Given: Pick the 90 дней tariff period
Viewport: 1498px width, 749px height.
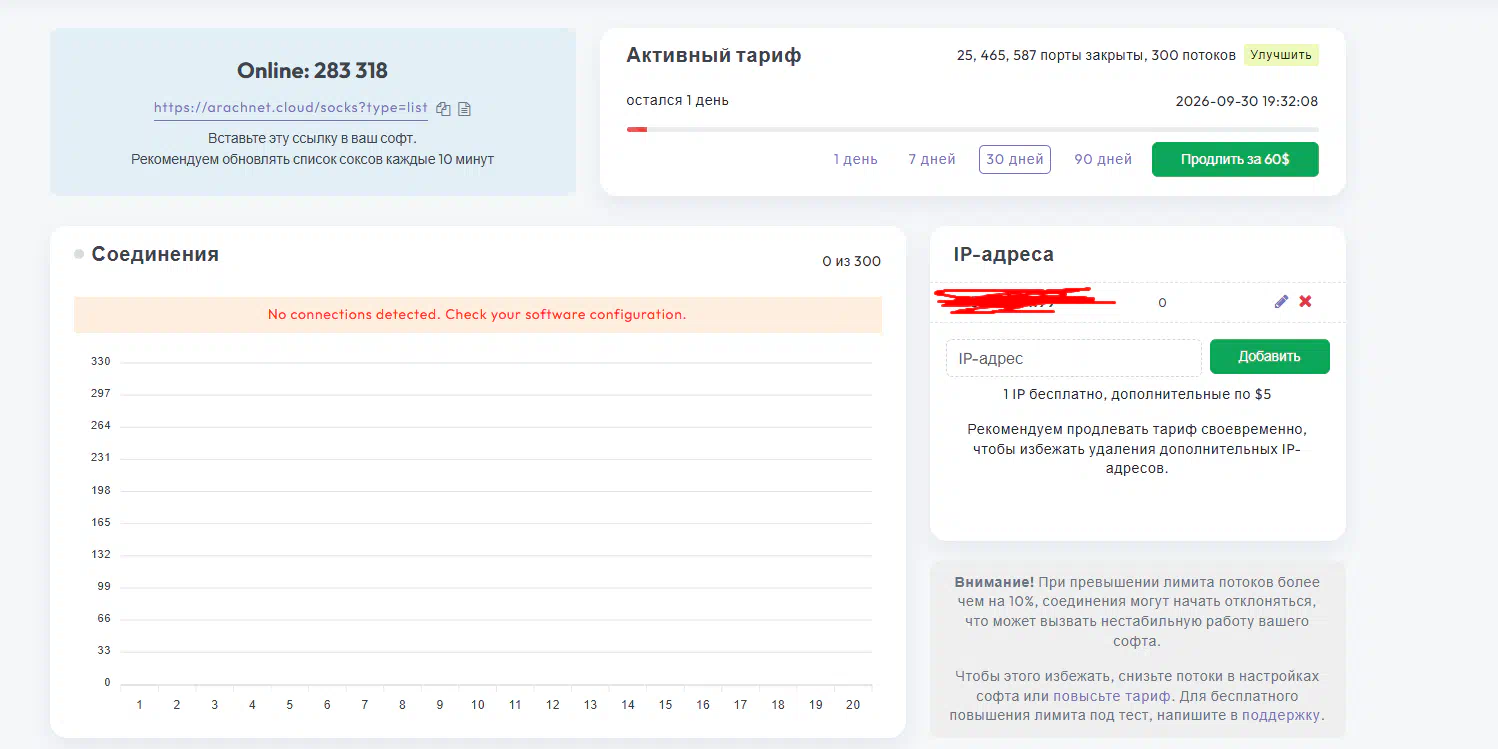Looking at the screenshot, I should (1103, 159).
